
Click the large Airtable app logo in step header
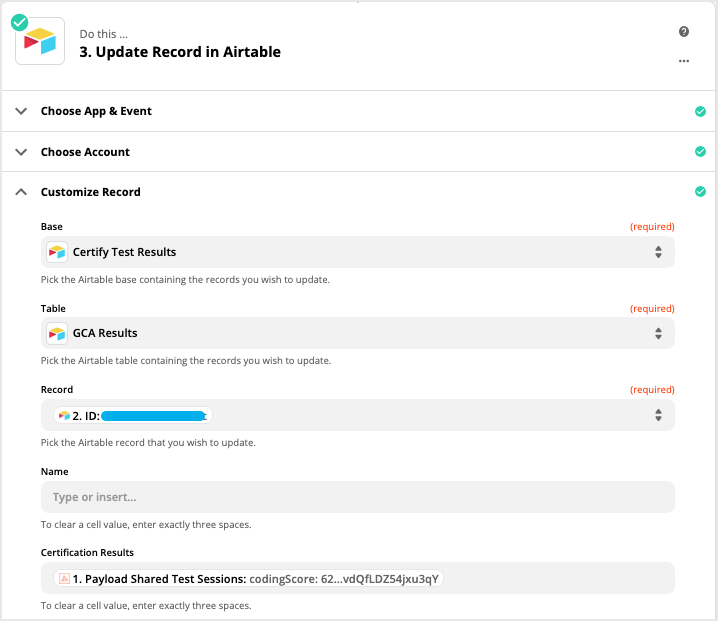pos(40,41)
